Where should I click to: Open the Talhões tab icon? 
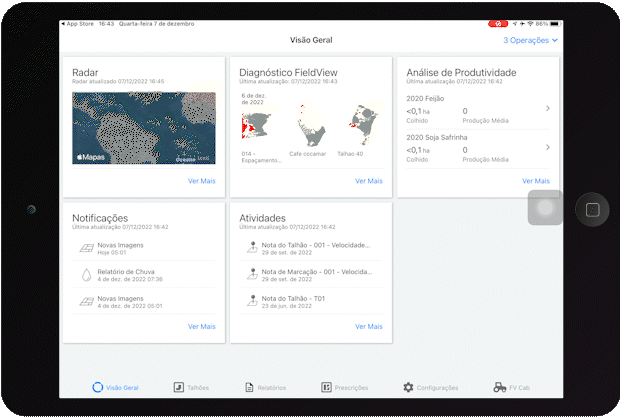coord(178,387)
